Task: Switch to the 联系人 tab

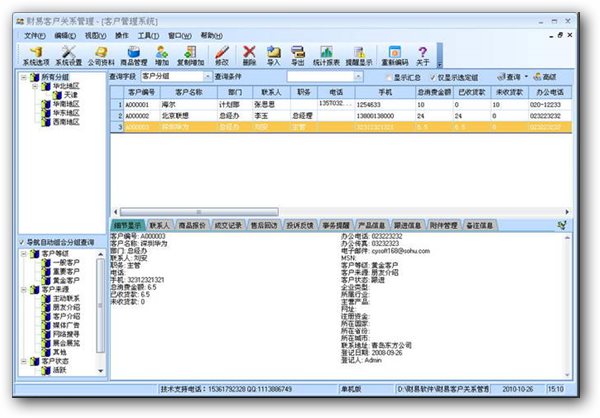Action: coord(160,225)
